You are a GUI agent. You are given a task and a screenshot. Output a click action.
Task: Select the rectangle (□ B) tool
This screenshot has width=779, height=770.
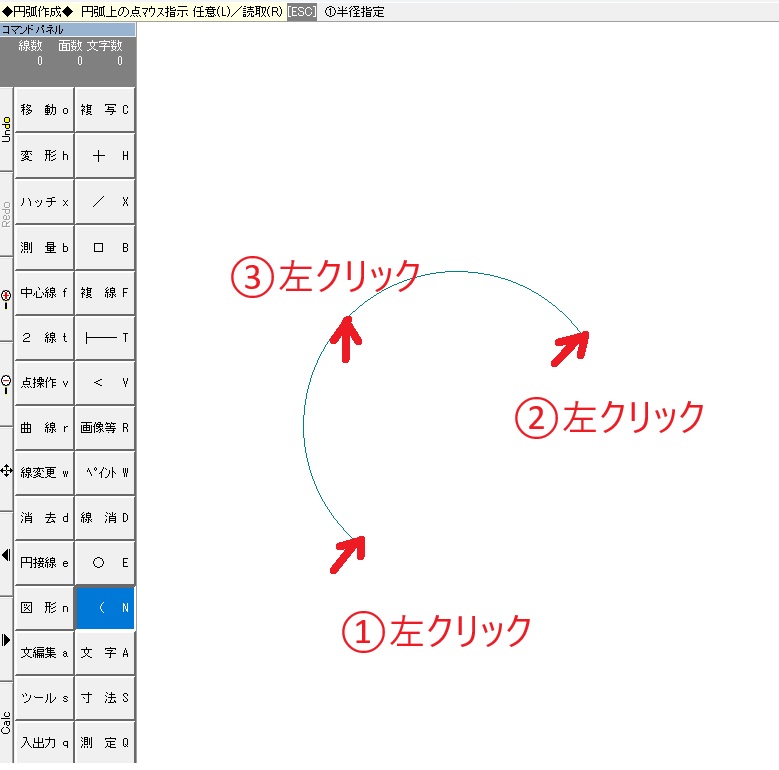click(x=105, y=247)
